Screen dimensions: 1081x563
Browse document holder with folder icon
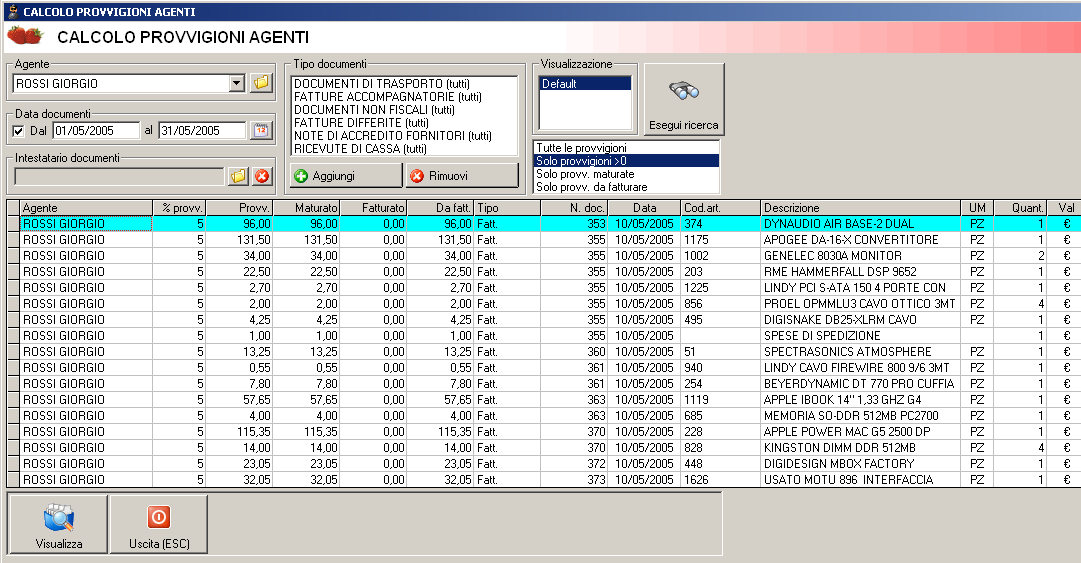pyautogui.click(x=238, y=176)
